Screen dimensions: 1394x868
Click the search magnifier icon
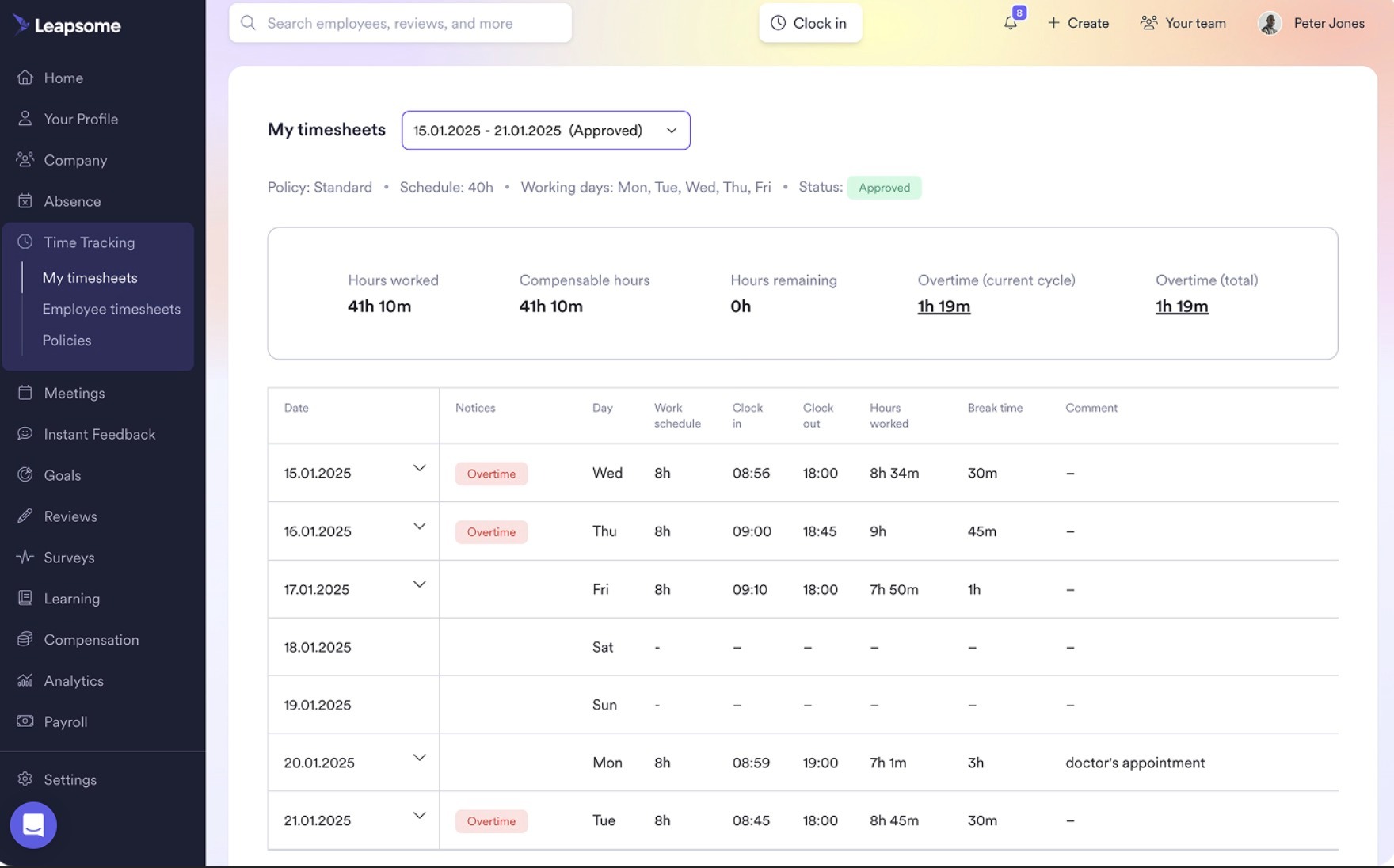[x=249, y=23]
